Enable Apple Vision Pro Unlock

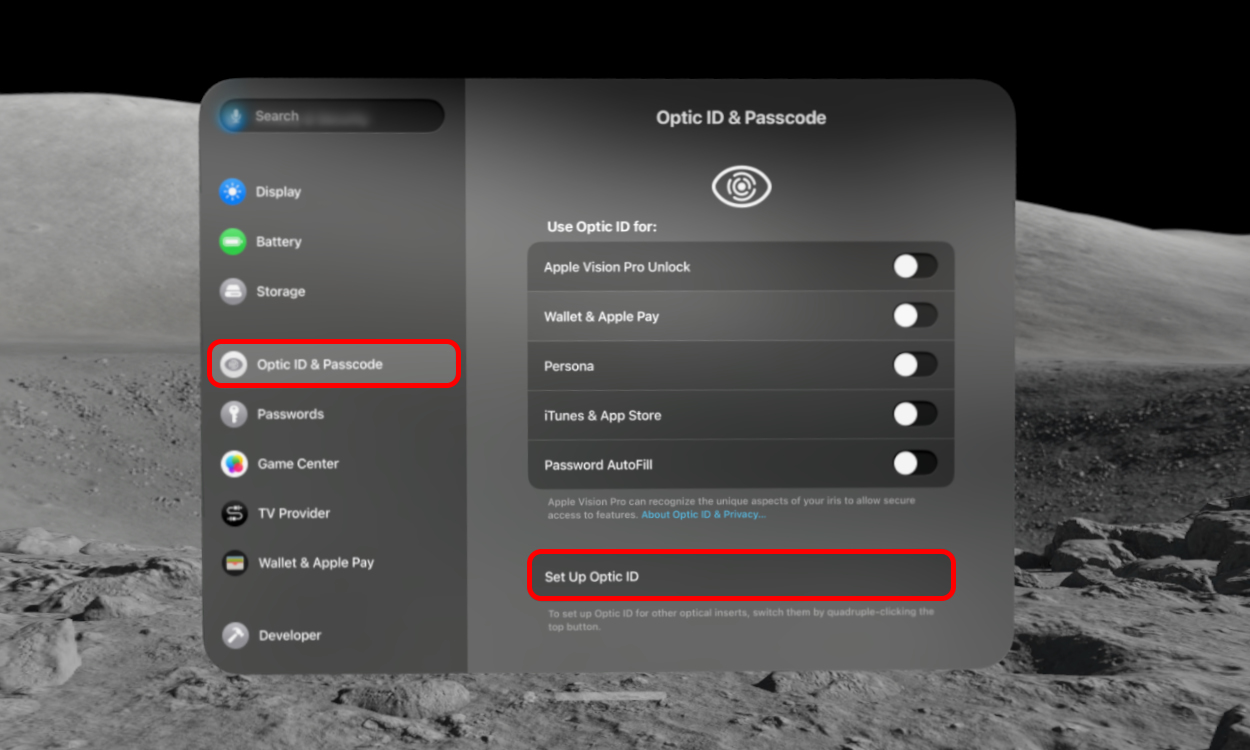click(913, 266)
